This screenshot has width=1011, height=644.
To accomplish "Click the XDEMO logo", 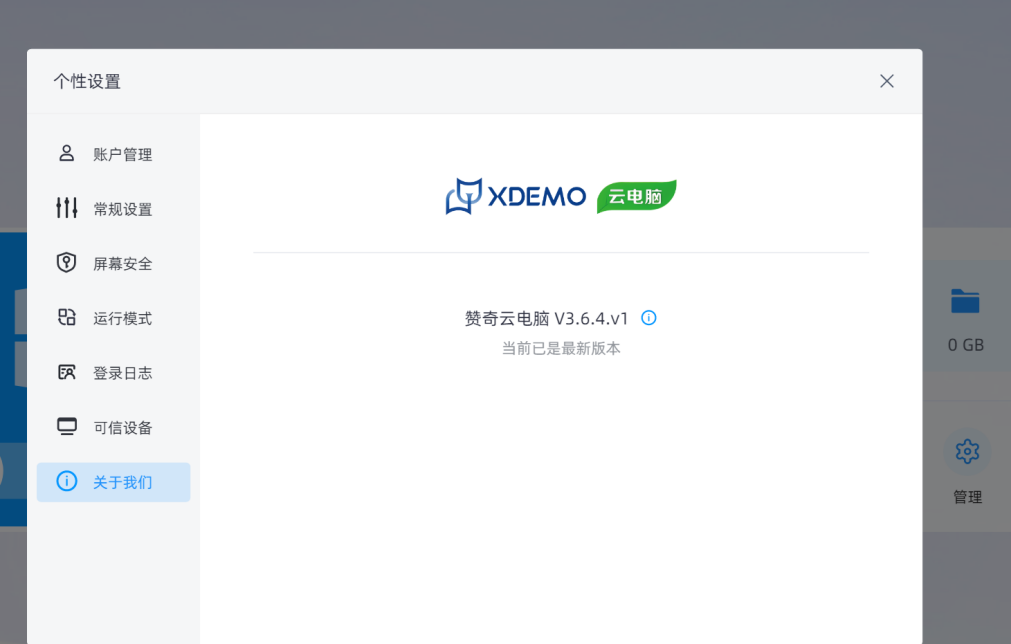I will point(515,196).
